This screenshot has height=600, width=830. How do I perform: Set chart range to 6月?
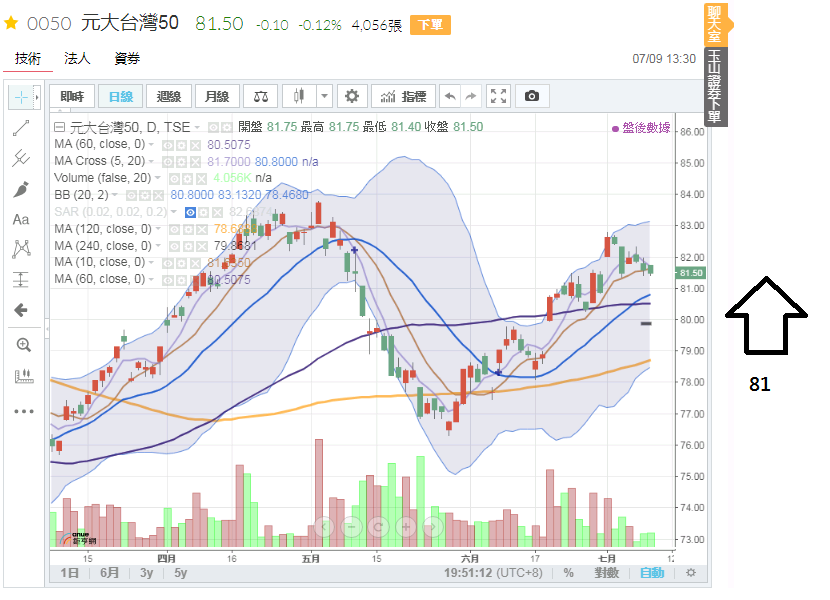click(x=109, y=573)
